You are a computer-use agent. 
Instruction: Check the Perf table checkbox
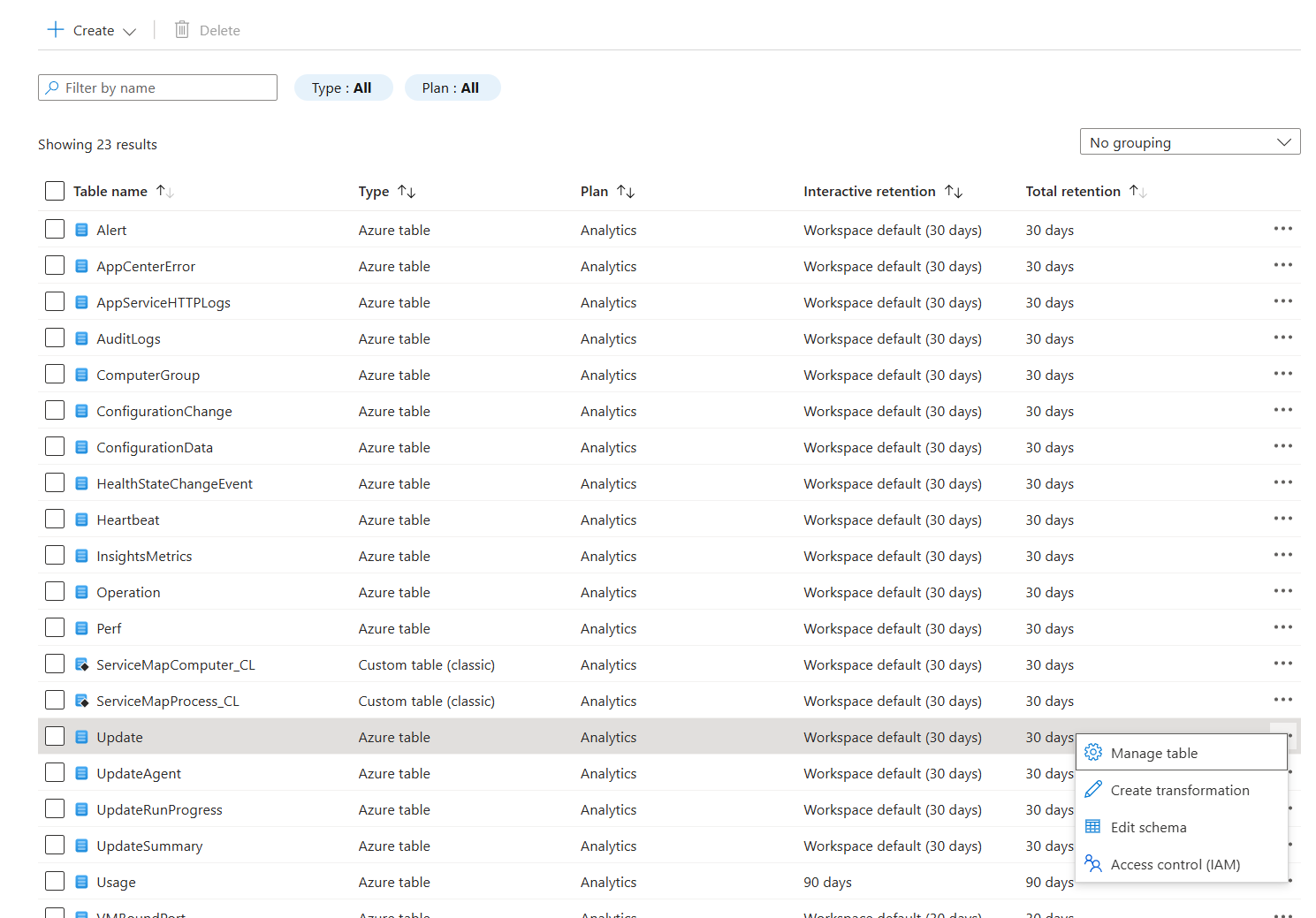[x=55, y=627]
